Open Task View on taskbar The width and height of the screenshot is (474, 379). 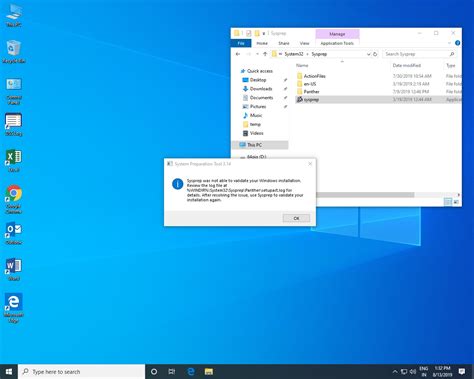pos(172,371)
